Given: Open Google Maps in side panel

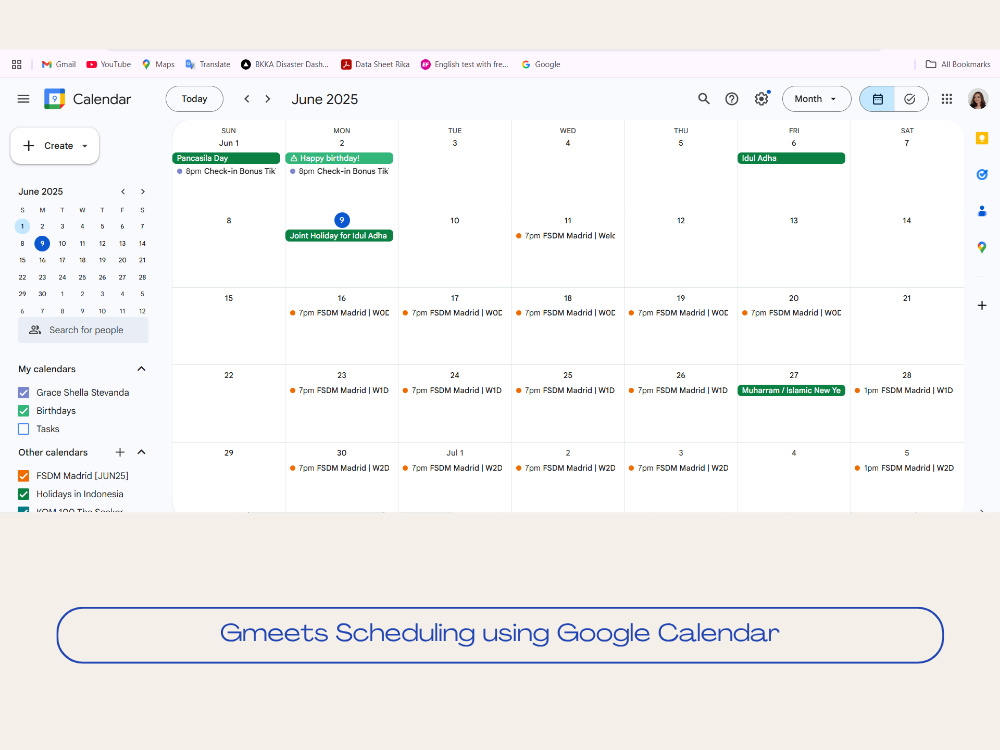Looking at the screenshot, I should [982, 247].
